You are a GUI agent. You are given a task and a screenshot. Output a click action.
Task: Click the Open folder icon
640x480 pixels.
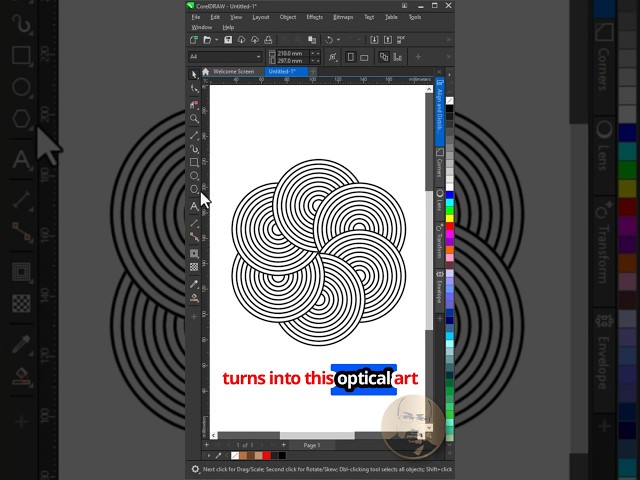[x=207, y=40]
